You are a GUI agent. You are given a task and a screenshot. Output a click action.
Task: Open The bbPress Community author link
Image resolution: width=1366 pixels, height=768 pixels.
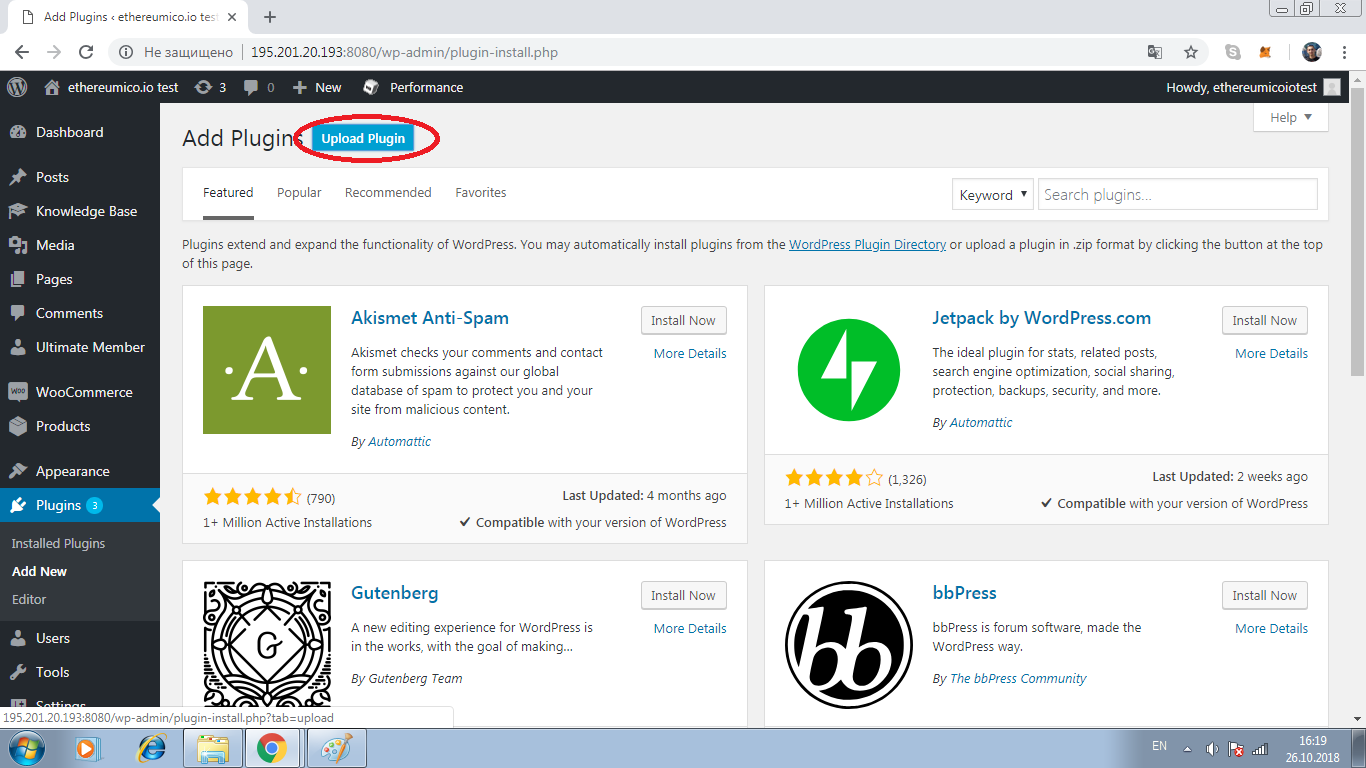(1018, 678)
